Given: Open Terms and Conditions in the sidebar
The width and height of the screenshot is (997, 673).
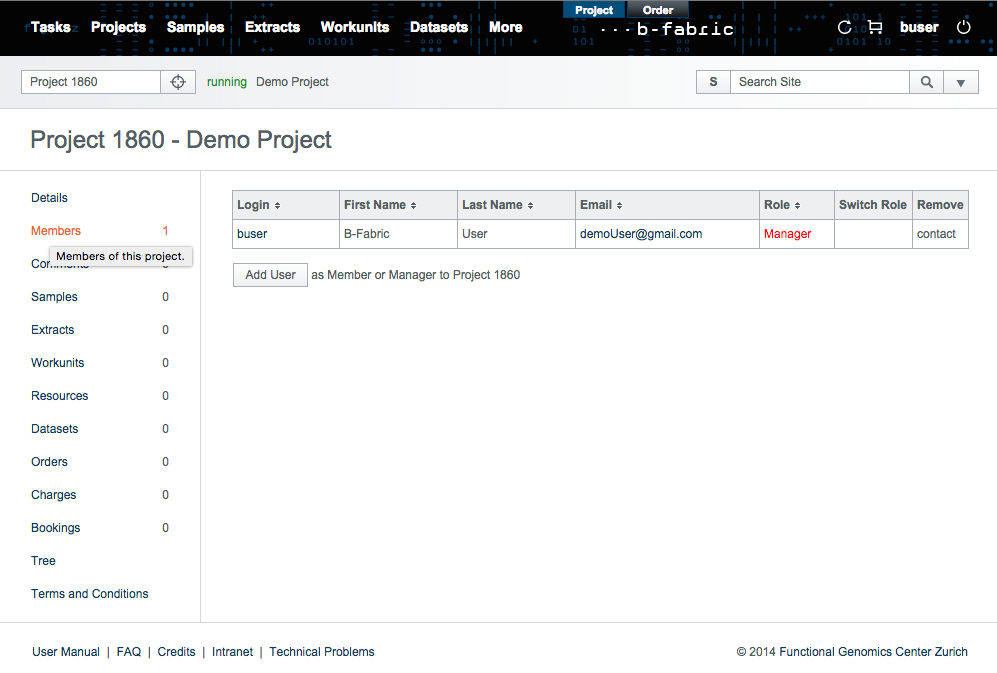Looking at the screenshot, I should [x=90, y=594].
